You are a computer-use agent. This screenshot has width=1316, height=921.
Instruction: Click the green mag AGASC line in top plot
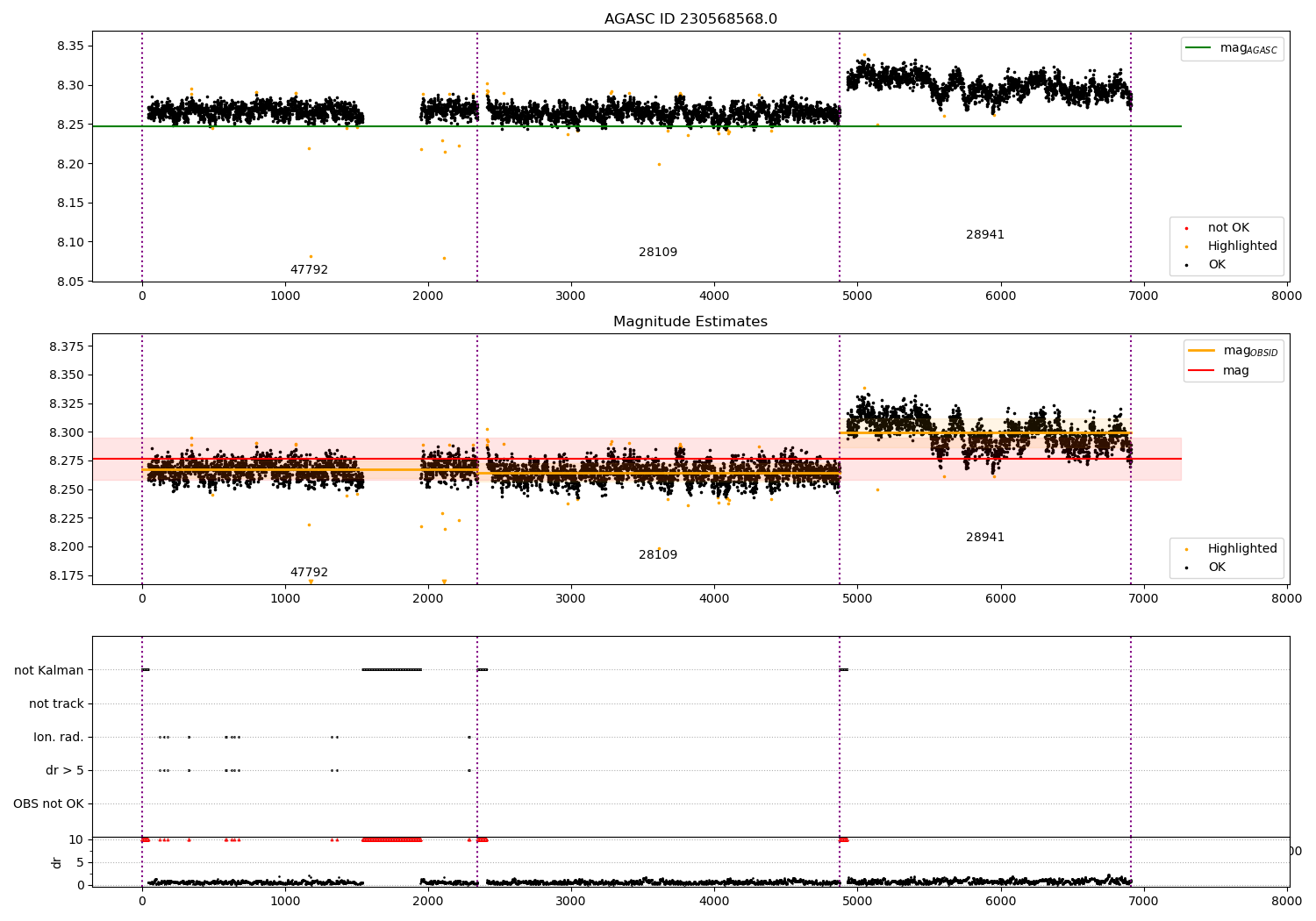[x=637, y=126]
